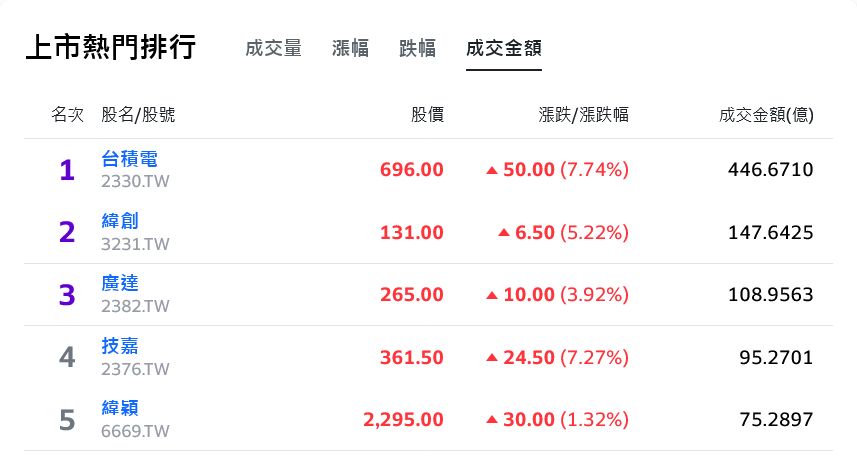This screenshot has width=857, height=465.
Task: Click the 上市熱門排行 heading
Action: coord(110,47)
